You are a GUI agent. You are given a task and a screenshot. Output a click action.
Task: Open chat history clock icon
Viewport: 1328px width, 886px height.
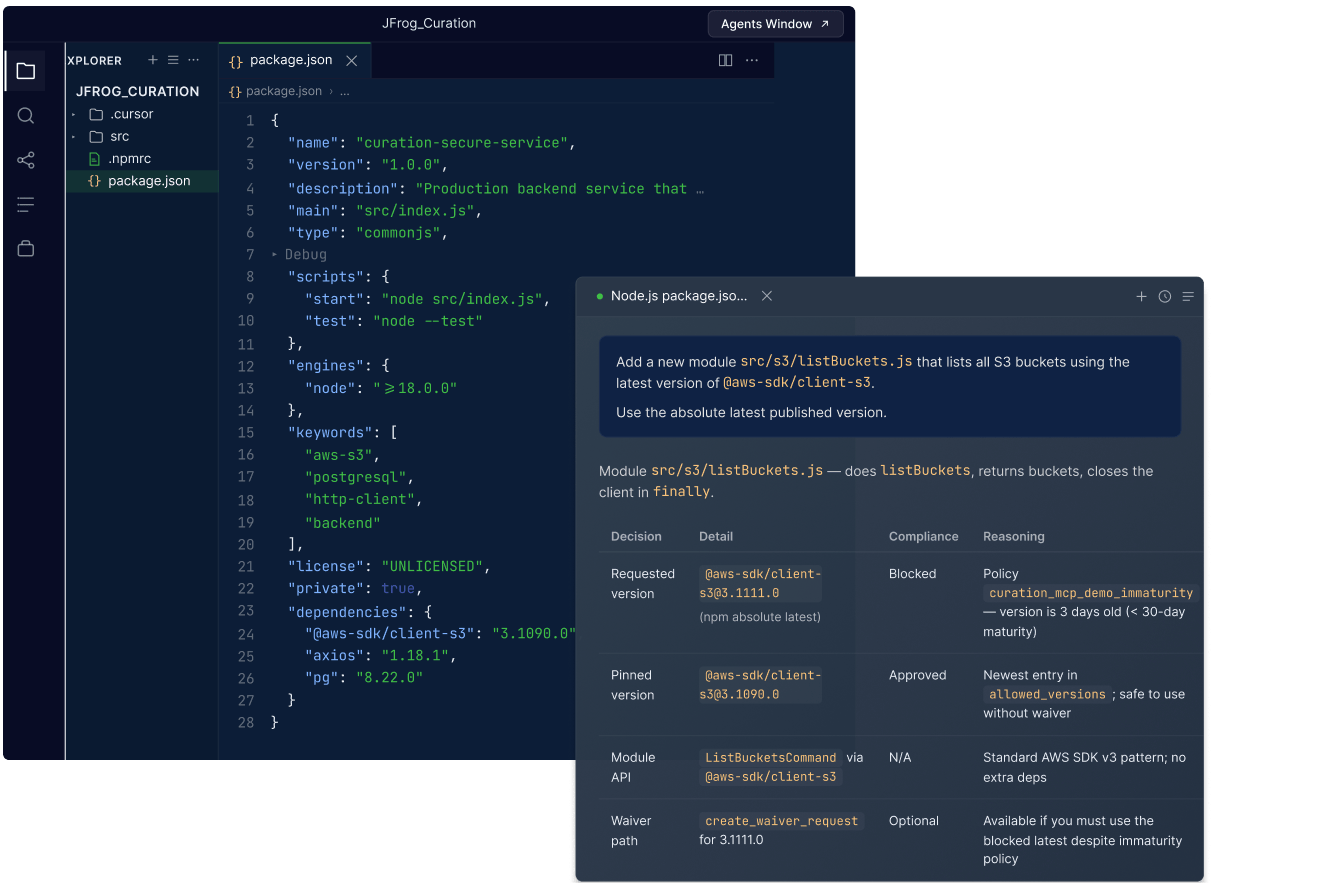tap(1165, 296)
